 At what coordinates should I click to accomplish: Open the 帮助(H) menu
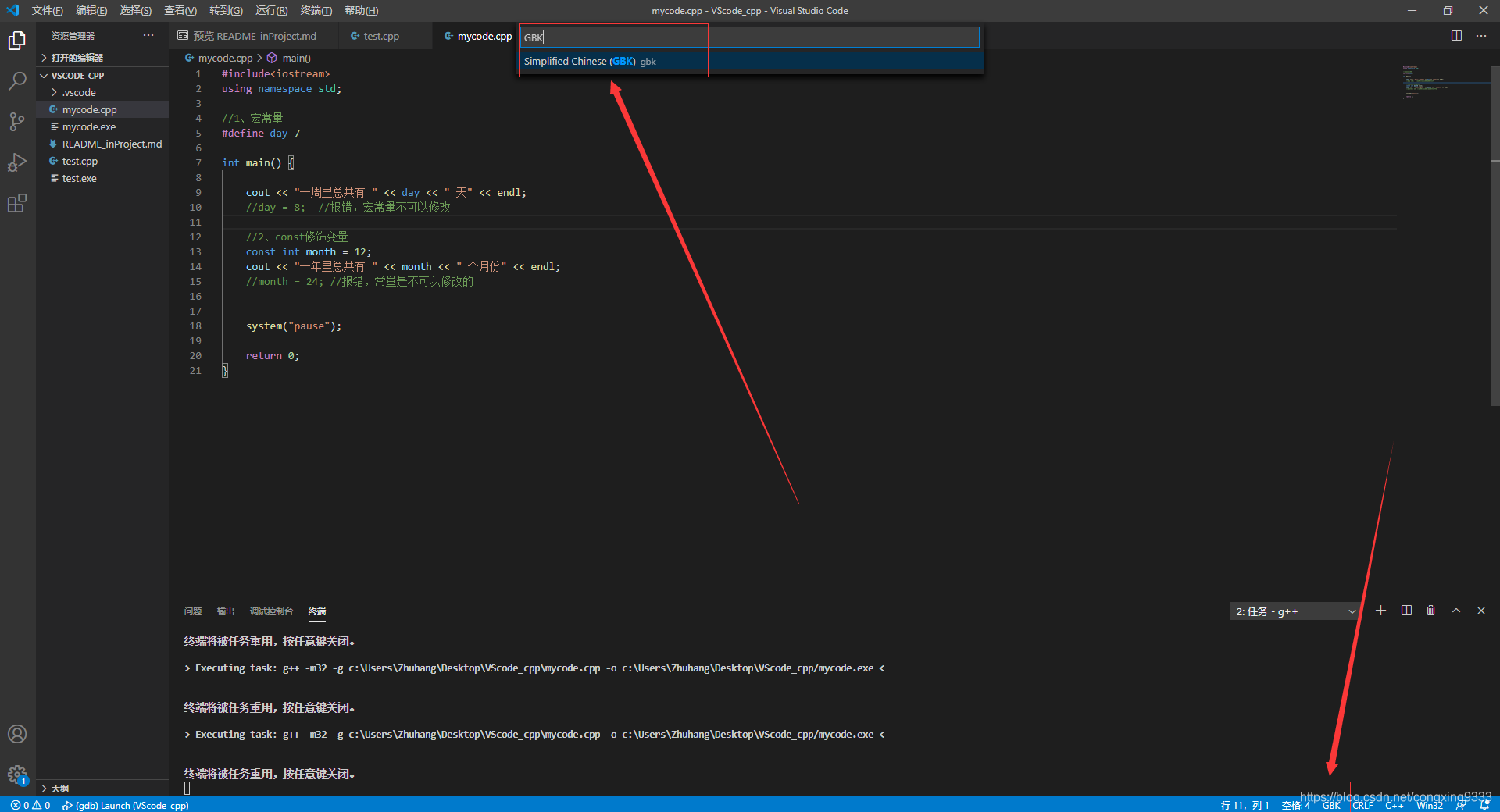[362, 10]
